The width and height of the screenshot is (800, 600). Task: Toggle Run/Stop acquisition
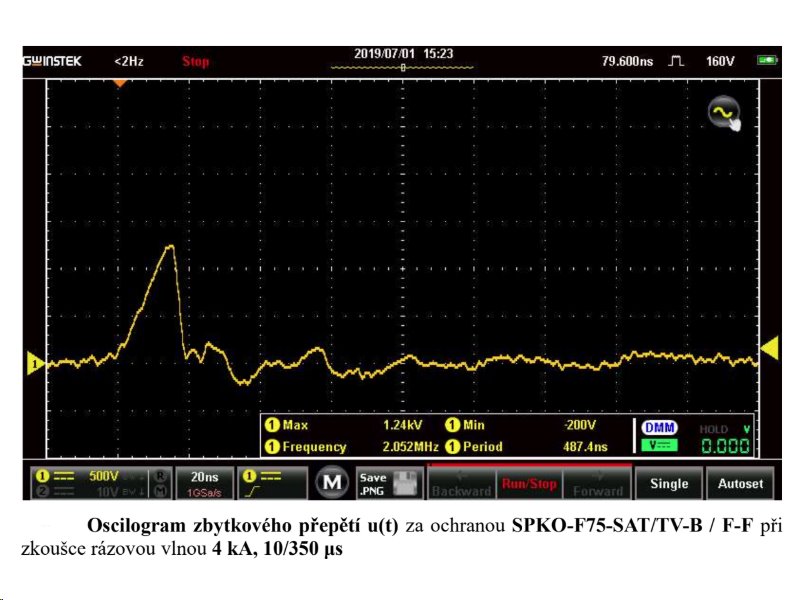click(529, 484)
